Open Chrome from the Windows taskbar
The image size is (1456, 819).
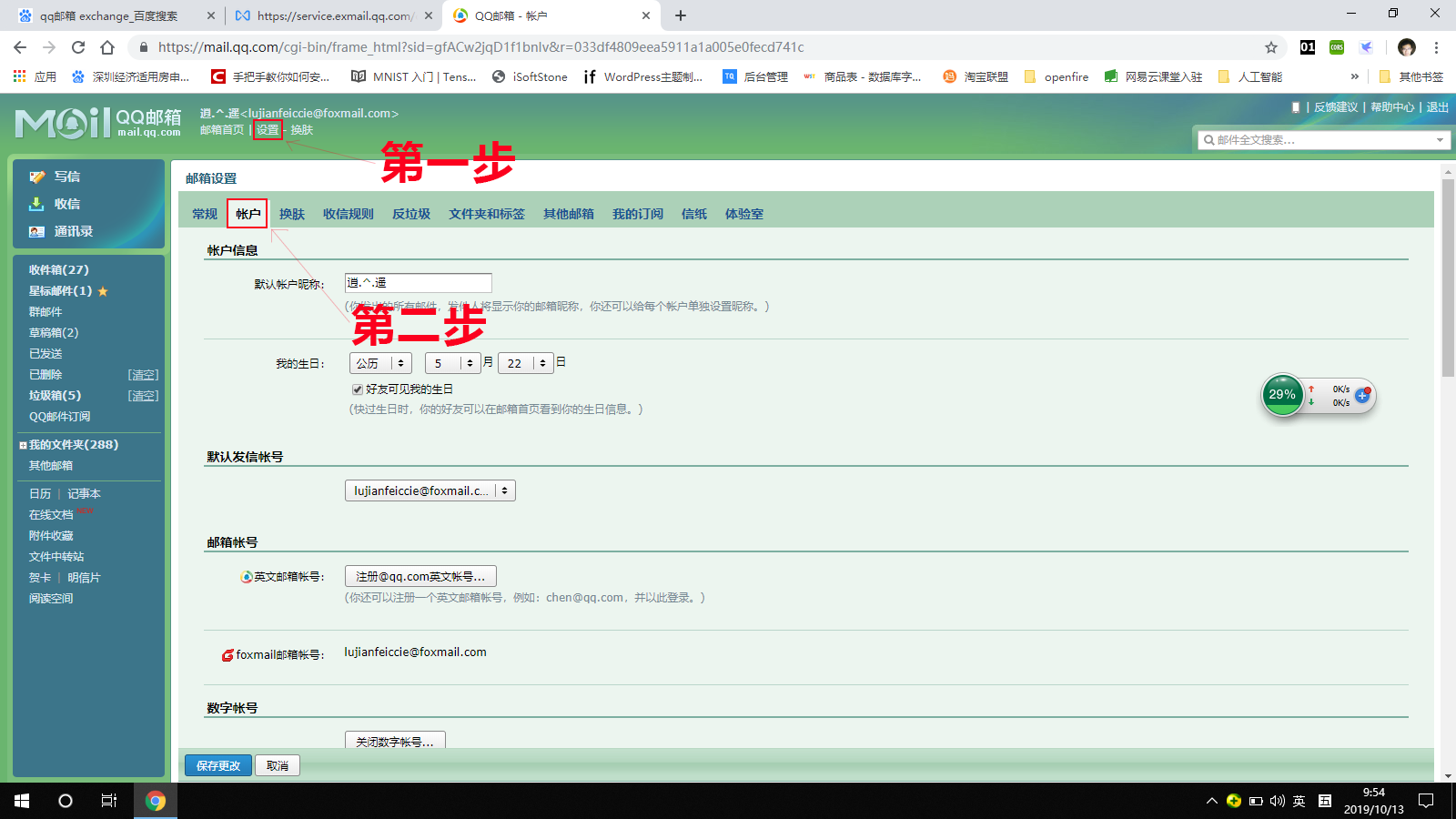click(155, 801)
